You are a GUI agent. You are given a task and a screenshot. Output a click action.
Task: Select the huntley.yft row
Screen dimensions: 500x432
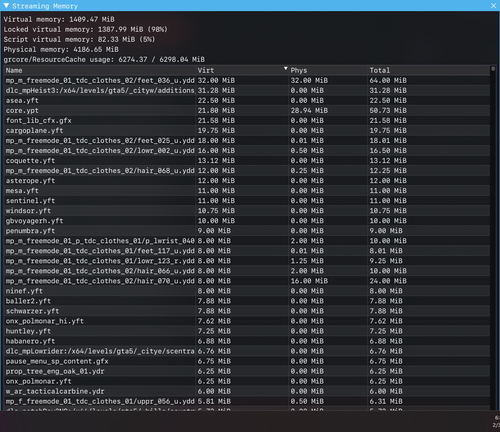(247, 331)
